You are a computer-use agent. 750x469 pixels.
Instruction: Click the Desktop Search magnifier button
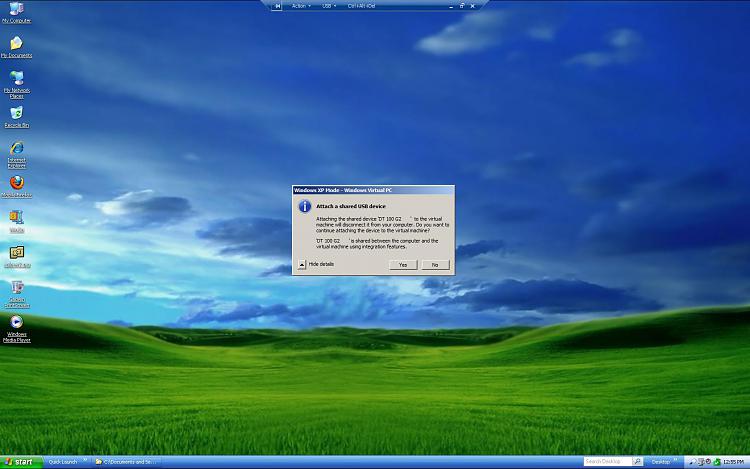coord(637,461)
